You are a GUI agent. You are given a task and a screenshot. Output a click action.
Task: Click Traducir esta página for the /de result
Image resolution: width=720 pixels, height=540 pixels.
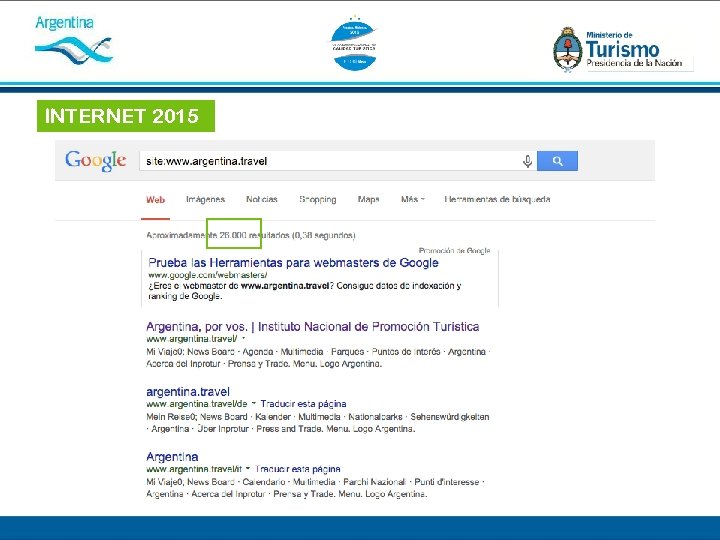click(x=304, y=404)
